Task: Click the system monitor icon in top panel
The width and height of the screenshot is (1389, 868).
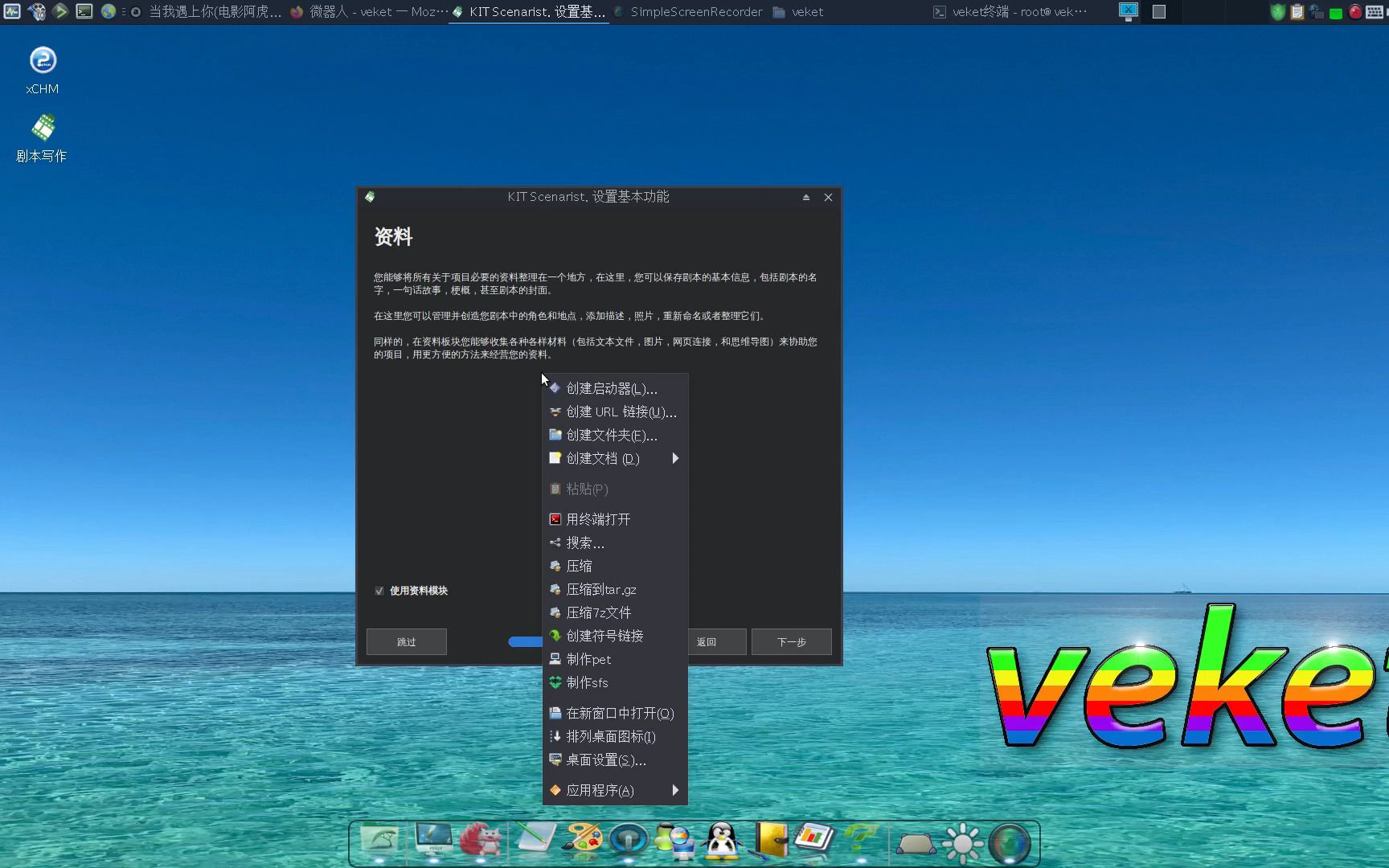Action: click(x=12, y=11)
